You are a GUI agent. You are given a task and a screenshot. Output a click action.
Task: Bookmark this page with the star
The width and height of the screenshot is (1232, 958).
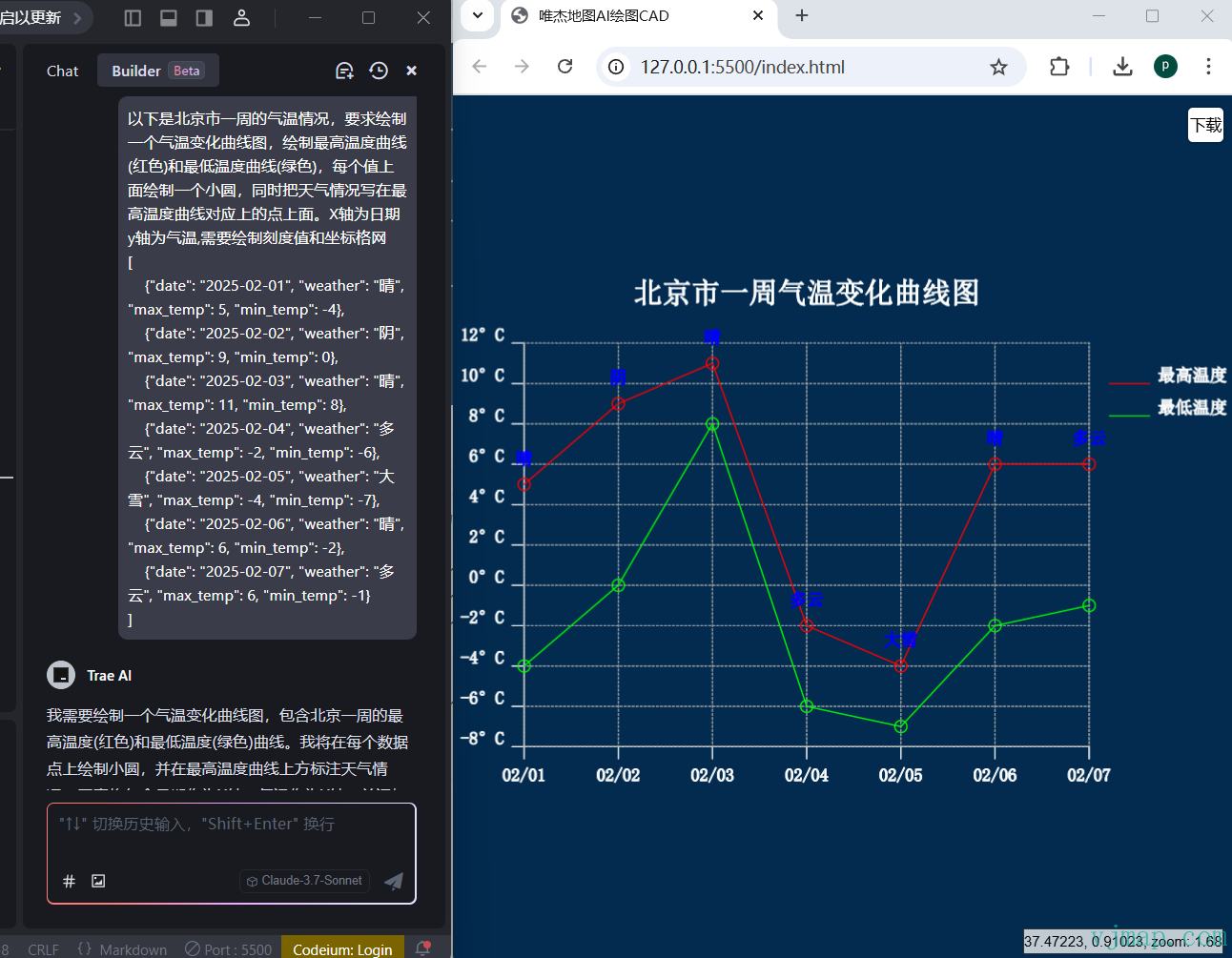pos(998,67)
